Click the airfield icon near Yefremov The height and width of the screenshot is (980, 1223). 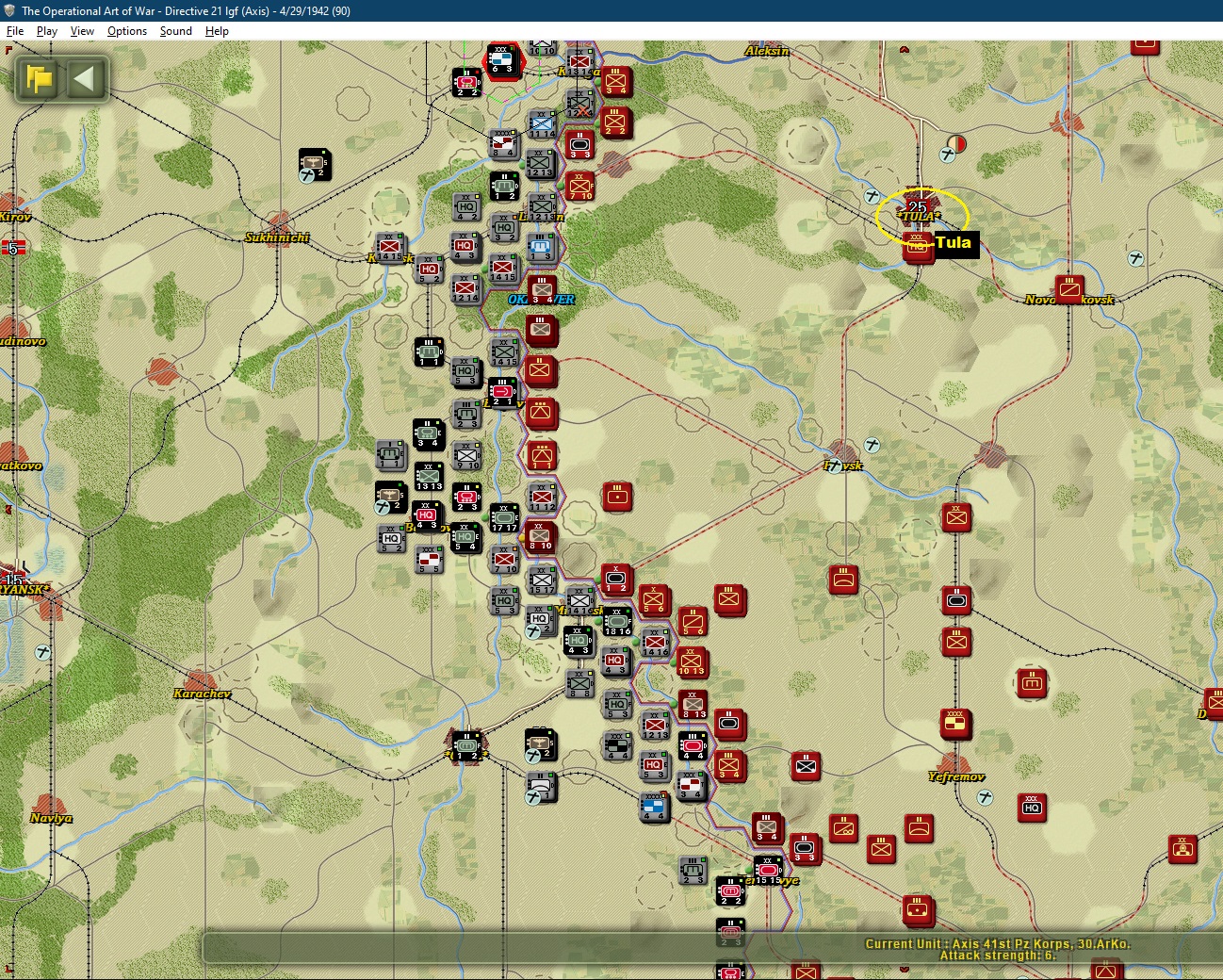point(985,797)
